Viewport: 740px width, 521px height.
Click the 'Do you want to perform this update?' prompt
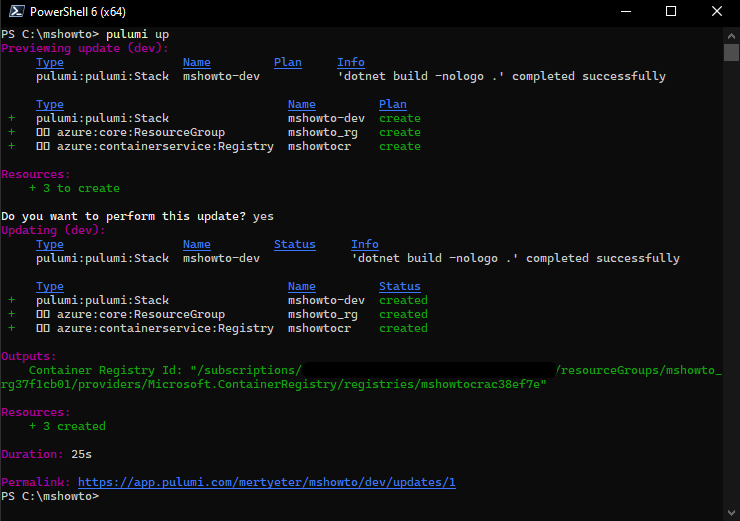(123, 217)
